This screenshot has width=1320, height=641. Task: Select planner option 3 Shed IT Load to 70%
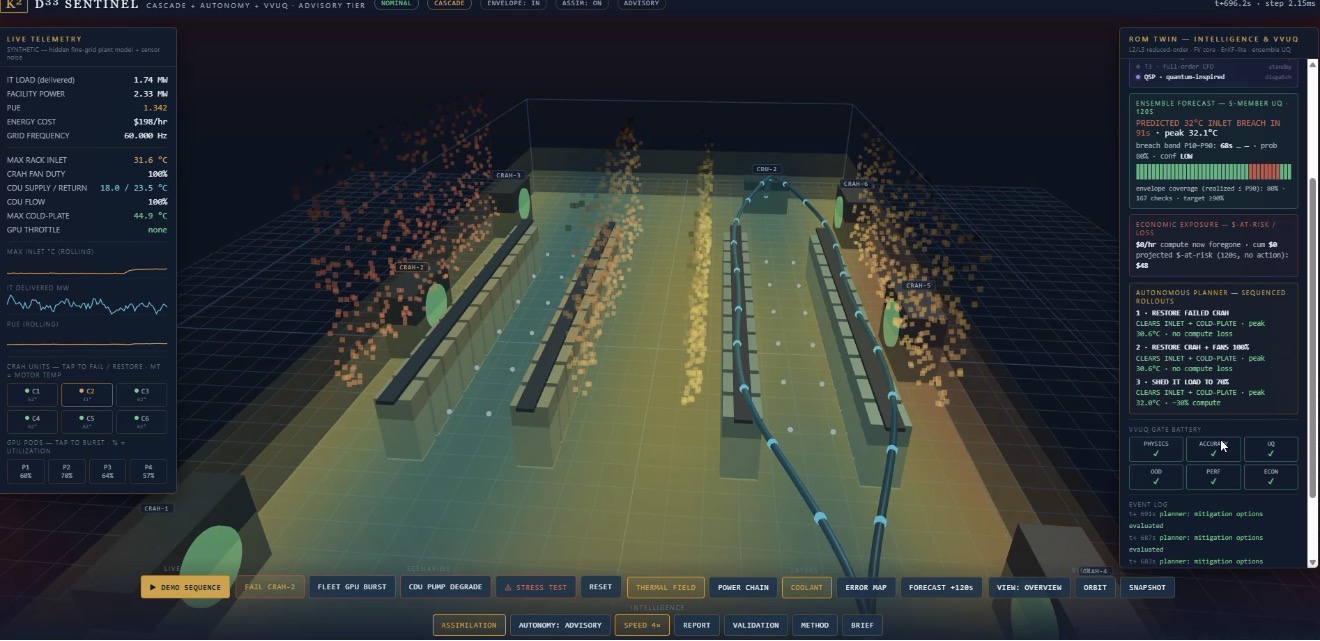click(1213, 392)
